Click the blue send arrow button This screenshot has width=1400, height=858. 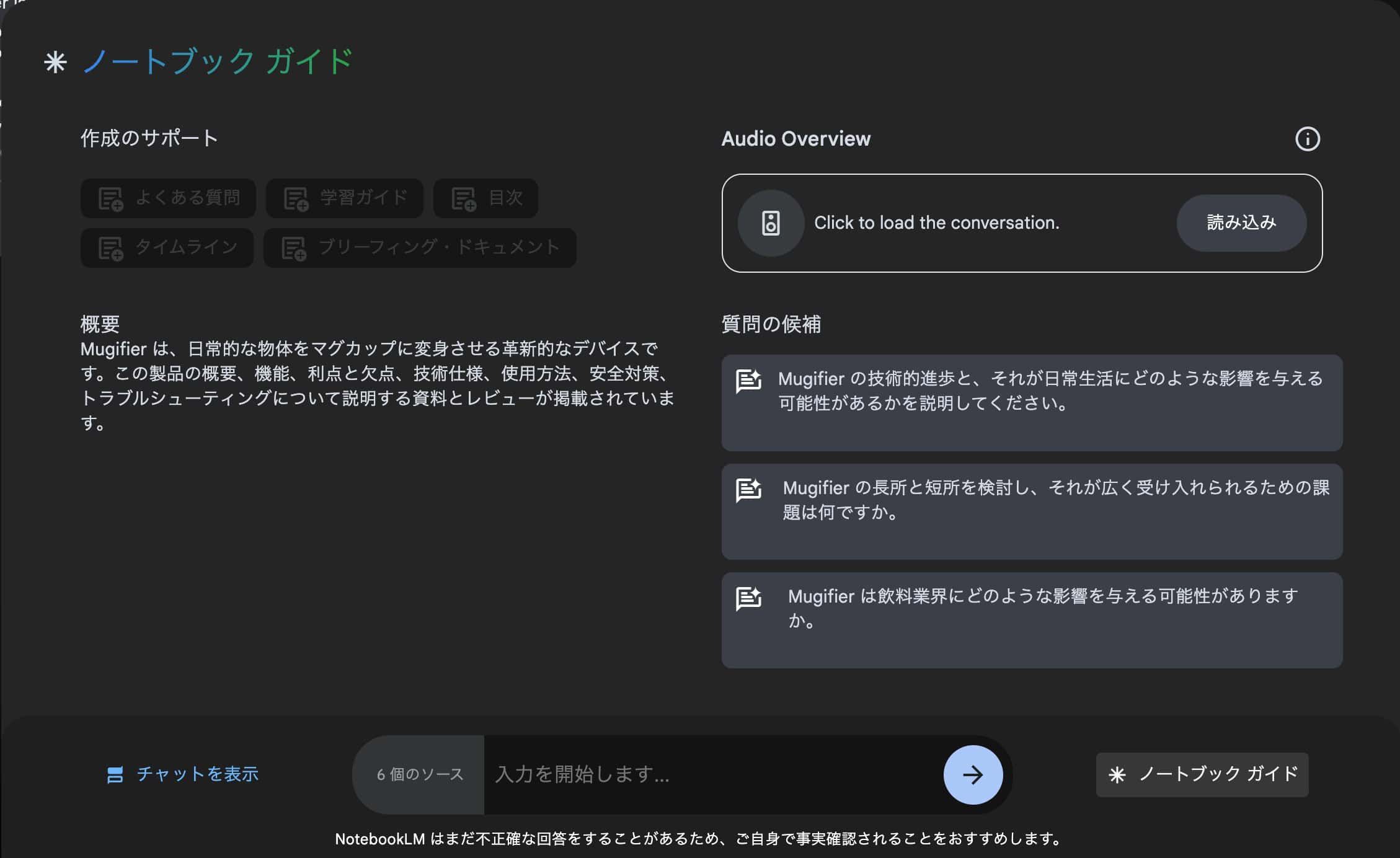[972, 774]
